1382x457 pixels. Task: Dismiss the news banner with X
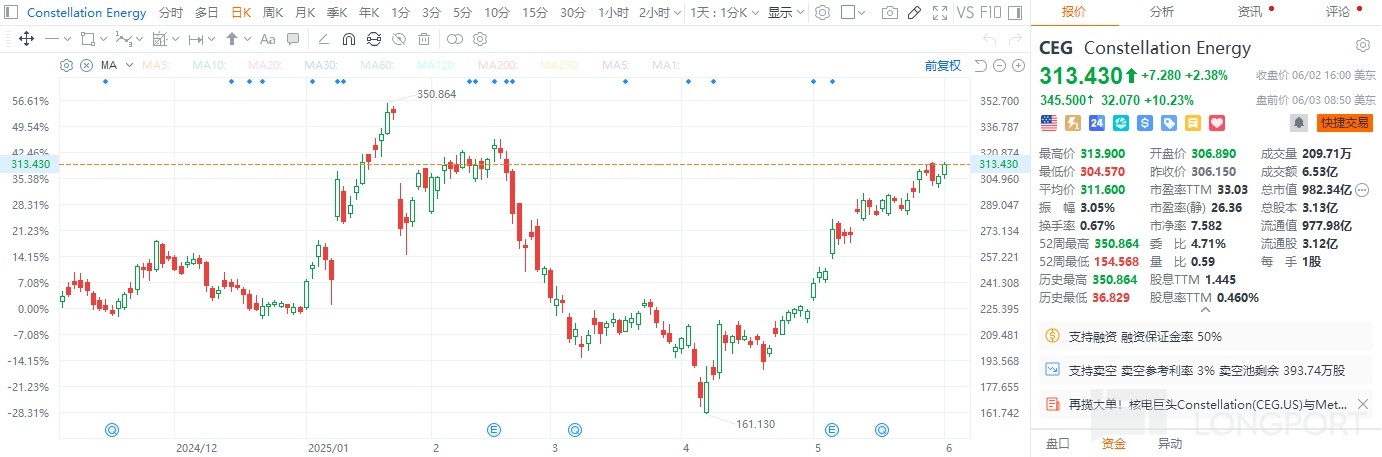(x=1361, y=404)
